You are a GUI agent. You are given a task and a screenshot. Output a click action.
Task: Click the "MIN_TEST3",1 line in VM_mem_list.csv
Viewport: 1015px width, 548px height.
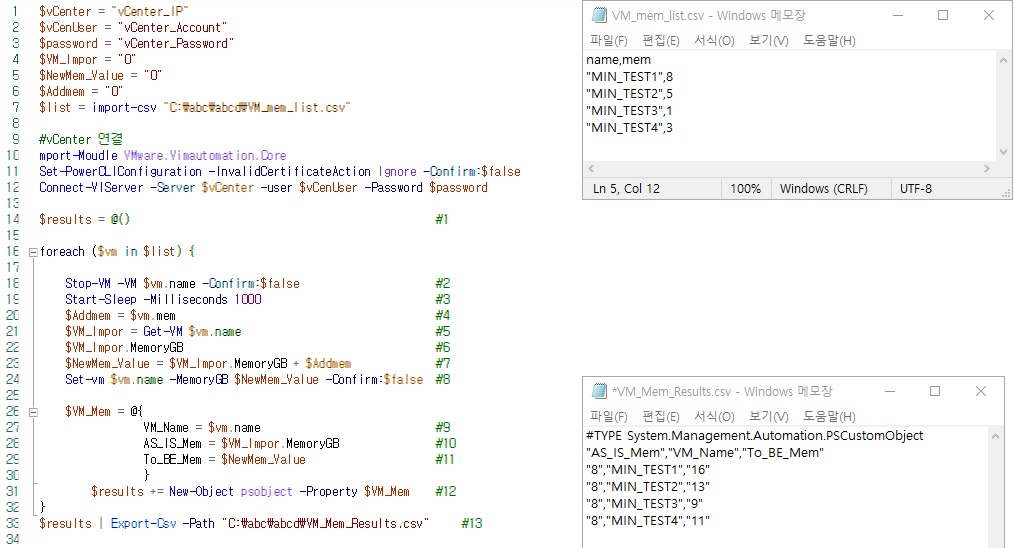point(629,111)
